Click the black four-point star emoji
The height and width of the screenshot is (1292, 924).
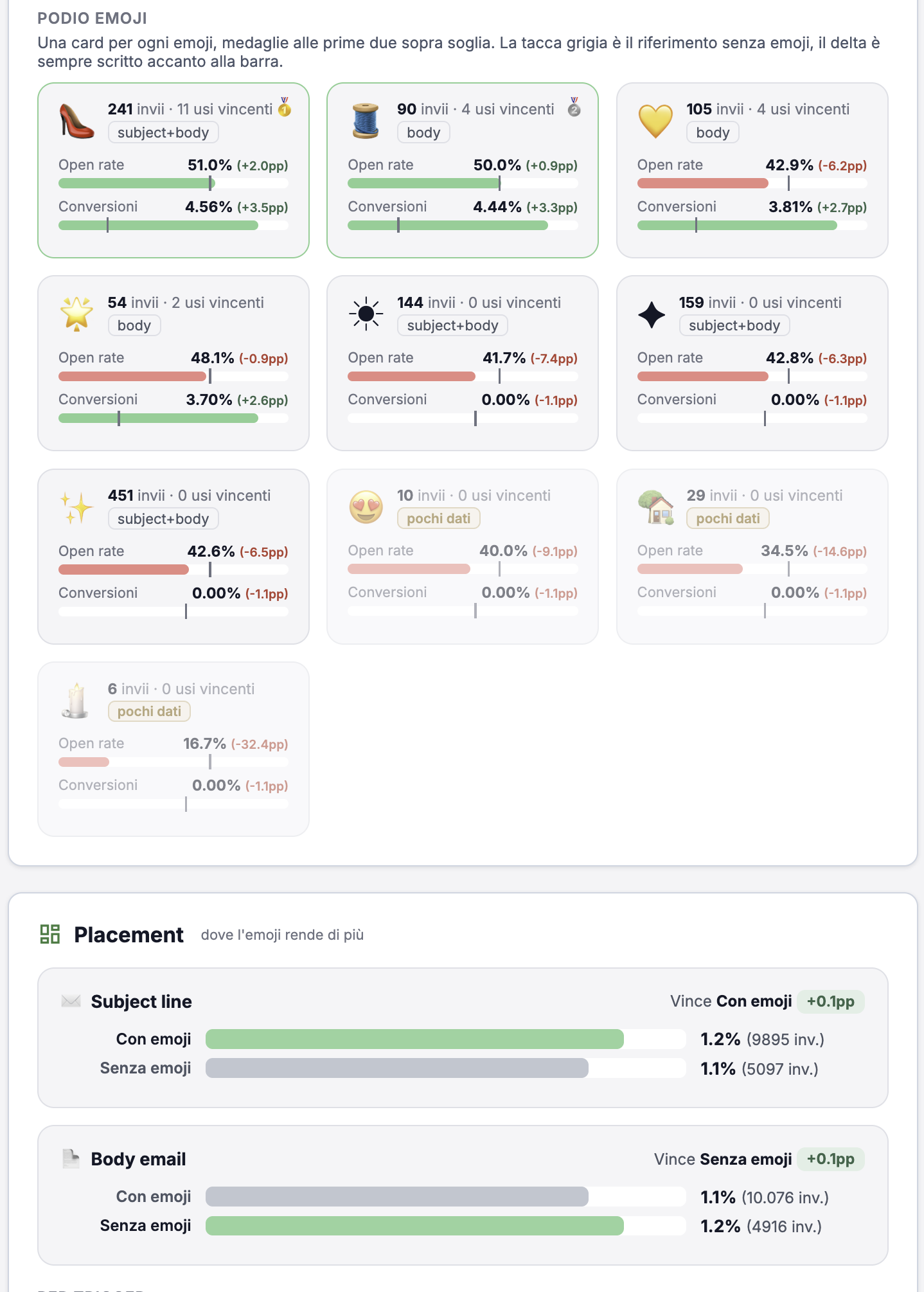click(652, 314)
